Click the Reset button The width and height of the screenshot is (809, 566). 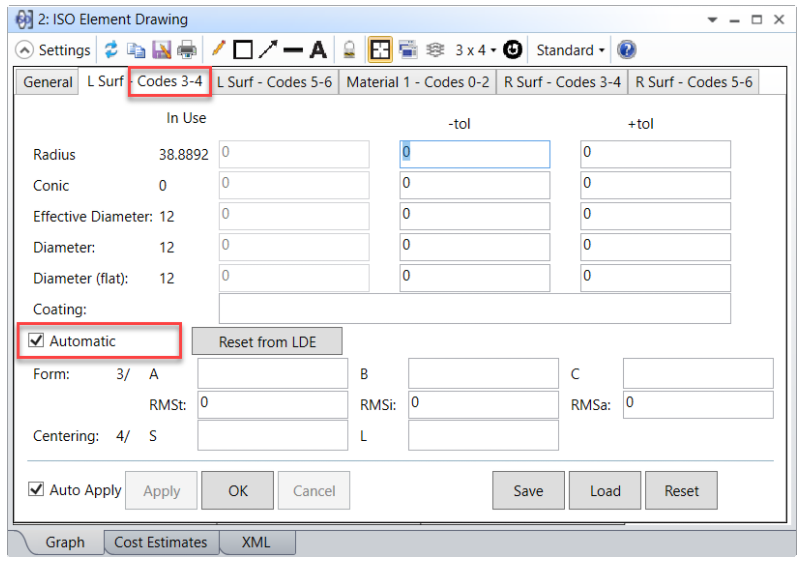tap(682, 490)
